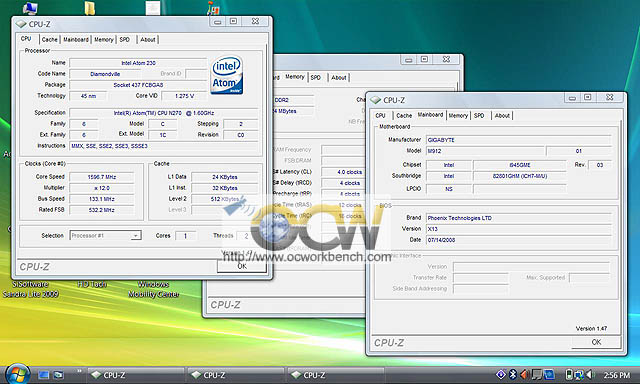Click the orange speaker tray icon
Image resolution: width=640 pixels, height=384 pixels.
click(524, 374)
